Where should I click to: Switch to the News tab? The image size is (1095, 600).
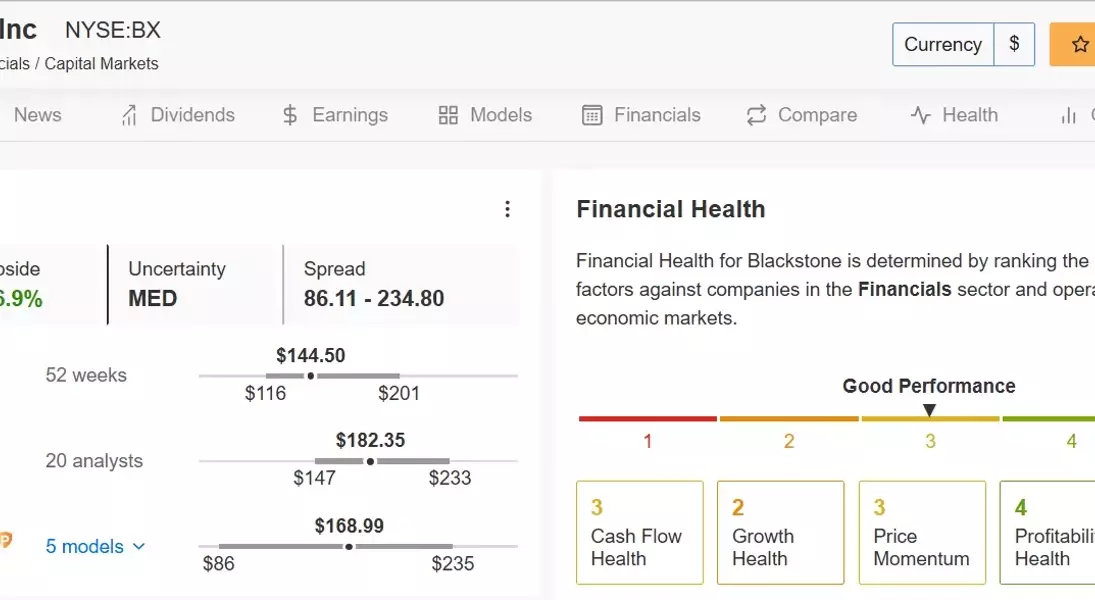(x=38, y=115)
